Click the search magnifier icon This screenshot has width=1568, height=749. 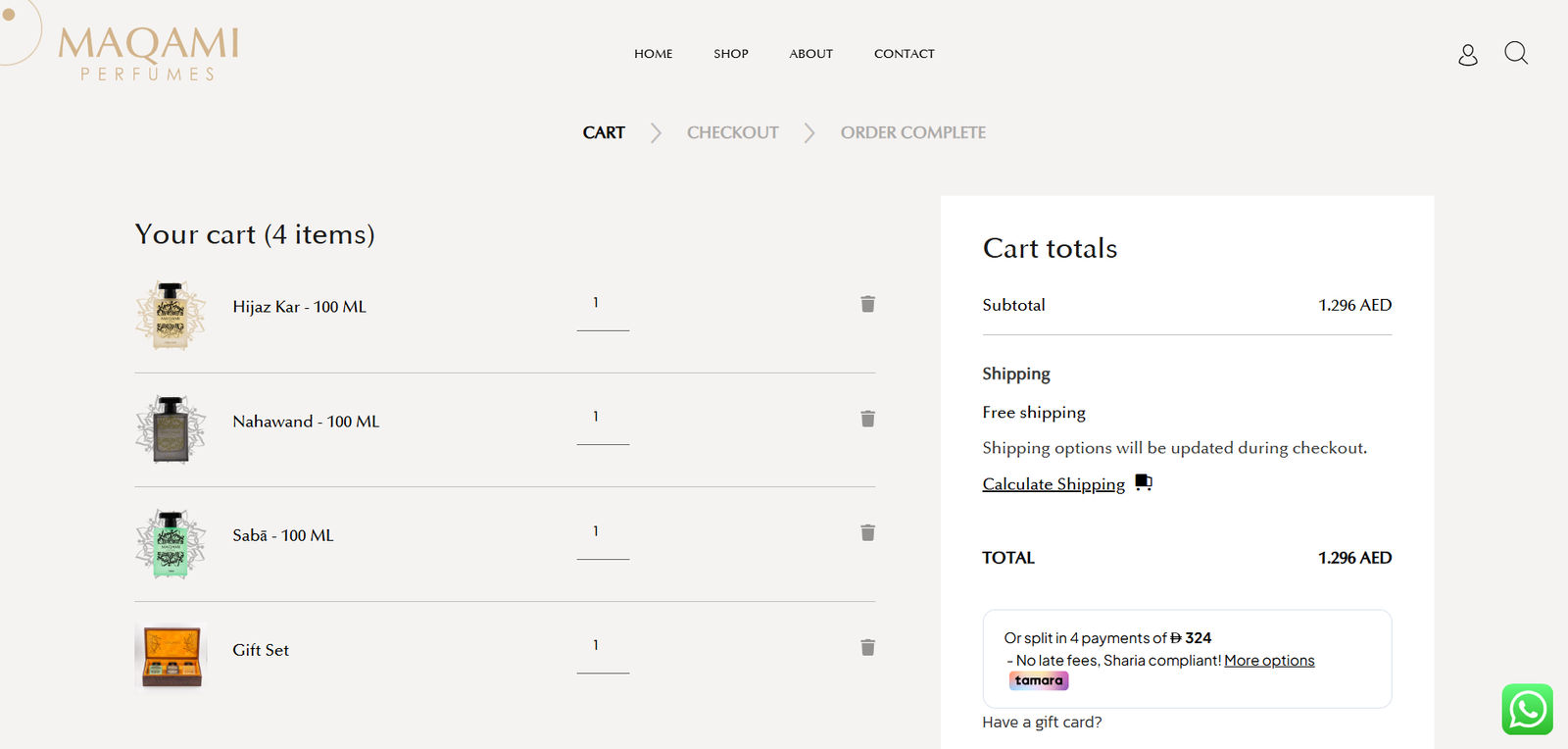pos(1515,53)
